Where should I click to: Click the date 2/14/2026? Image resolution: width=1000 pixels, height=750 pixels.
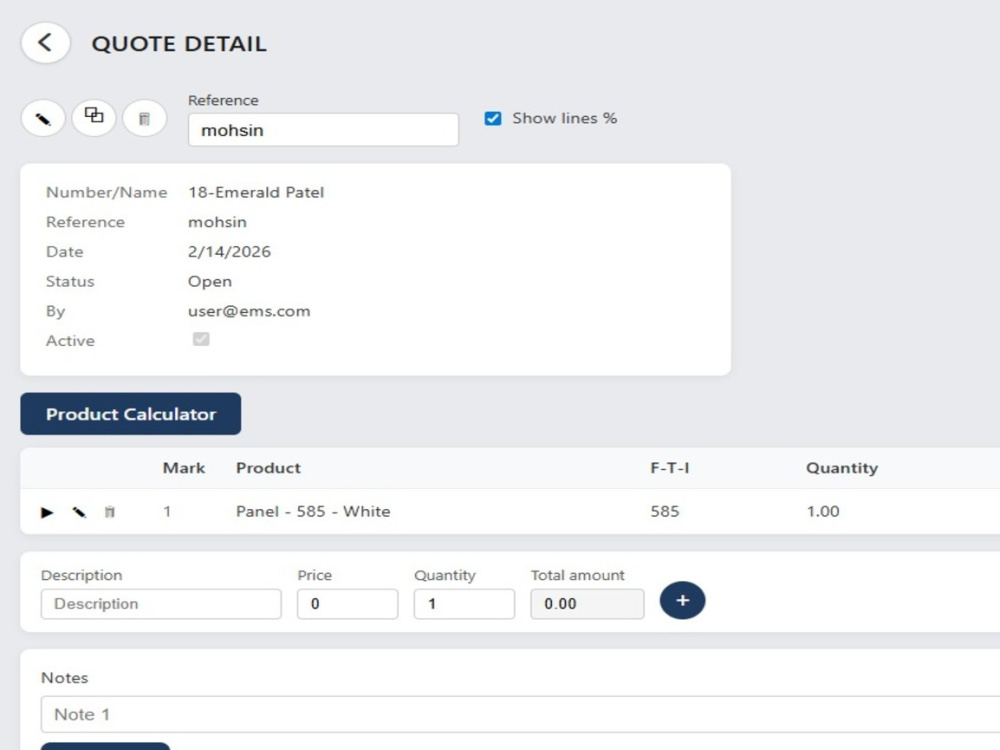point(229,252)
